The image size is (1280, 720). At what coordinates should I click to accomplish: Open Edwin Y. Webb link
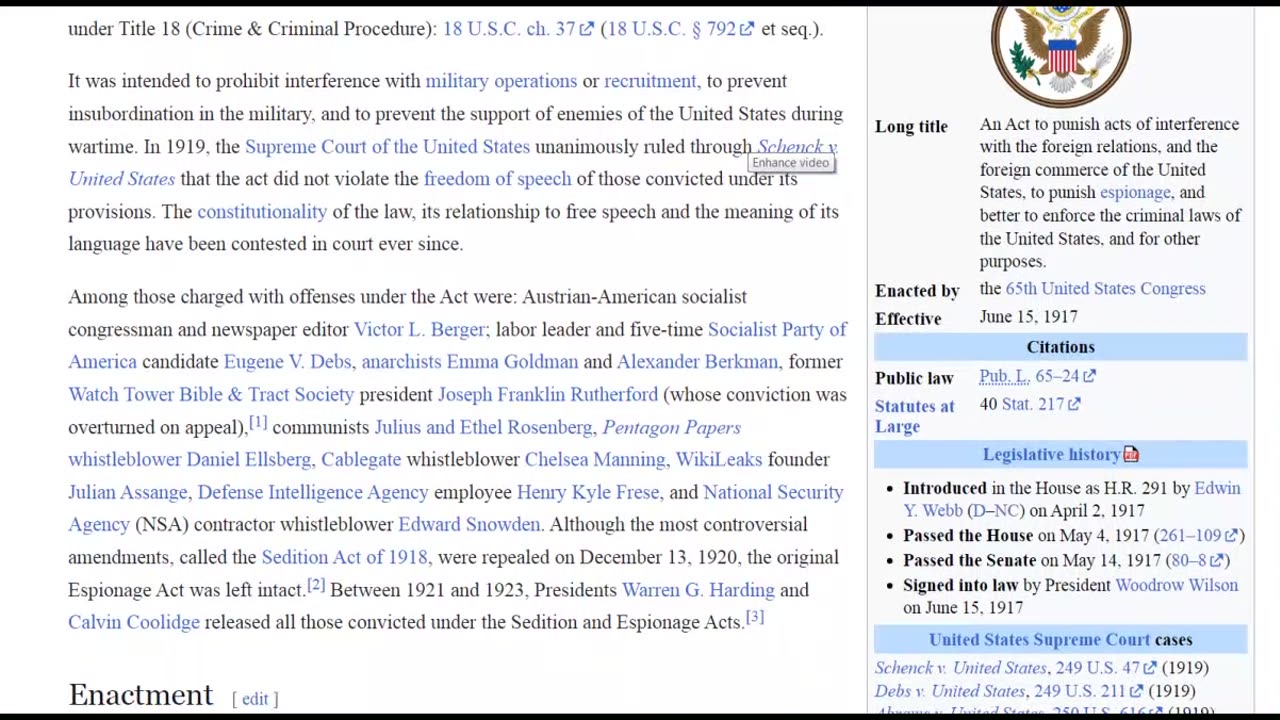tap(1217, 488)
